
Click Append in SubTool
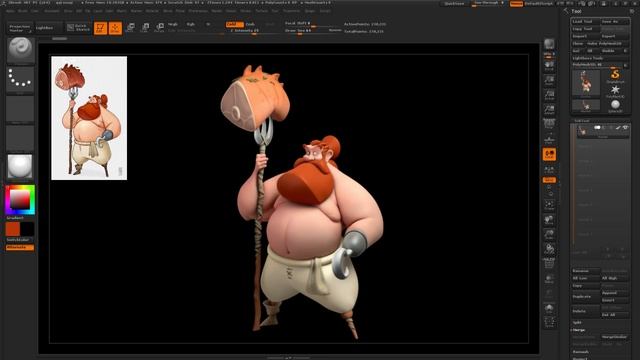(614, 293)
